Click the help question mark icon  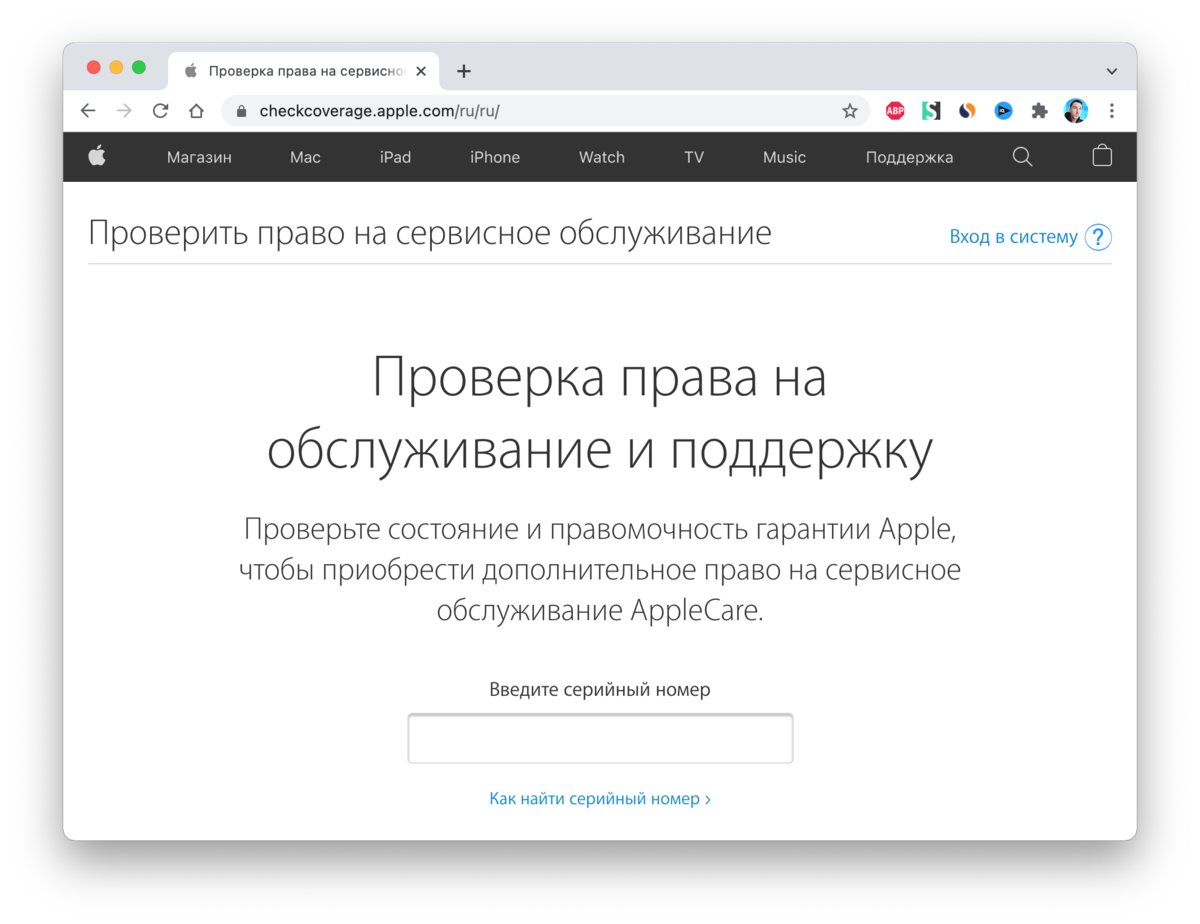click(x=1098, y=237)
